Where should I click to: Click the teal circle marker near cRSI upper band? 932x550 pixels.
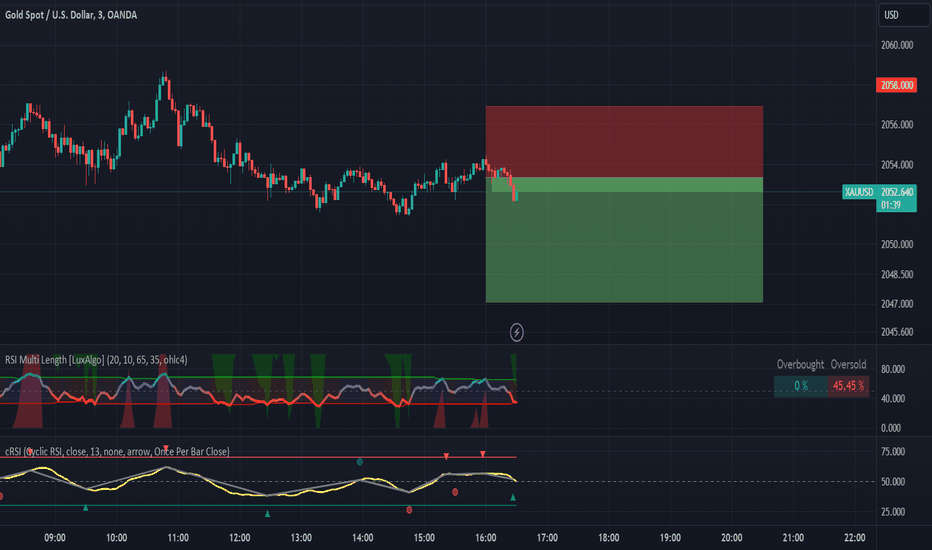[x=360, y=461]
